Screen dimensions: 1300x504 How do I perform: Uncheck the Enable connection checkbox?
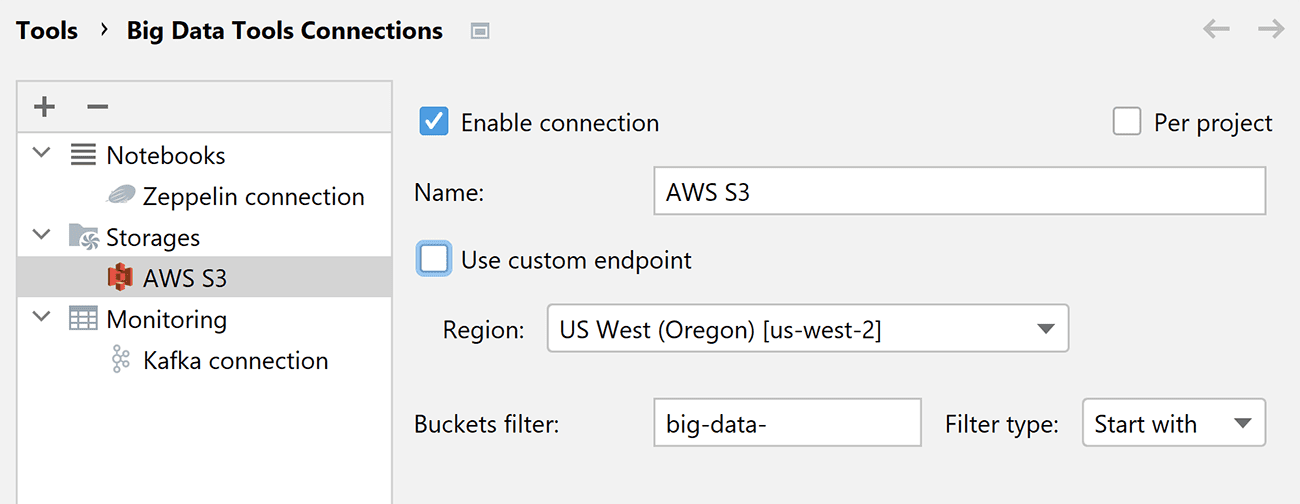pos(434,122)
